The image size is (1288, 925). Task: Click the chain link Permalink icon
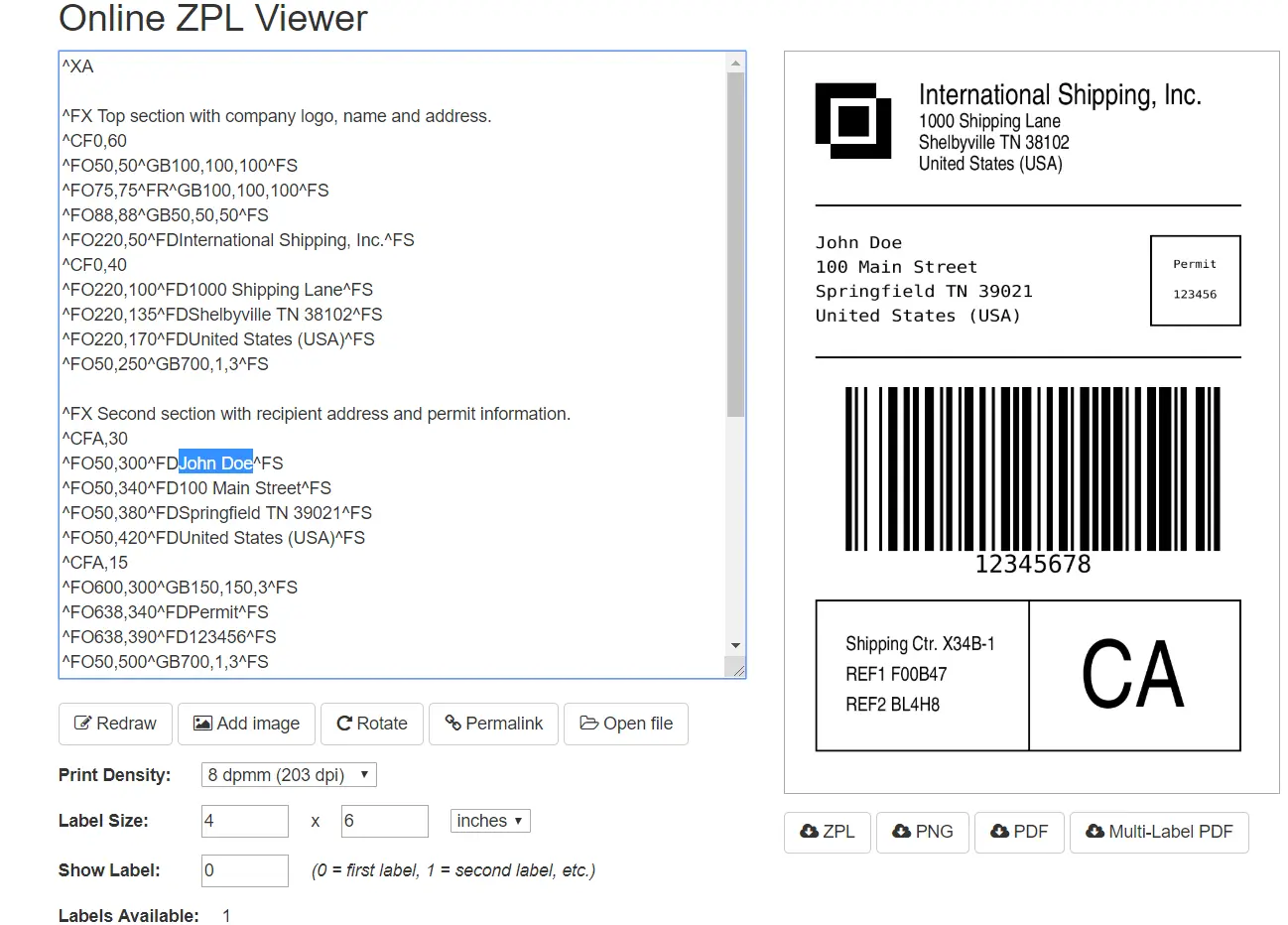pos(452,723)
